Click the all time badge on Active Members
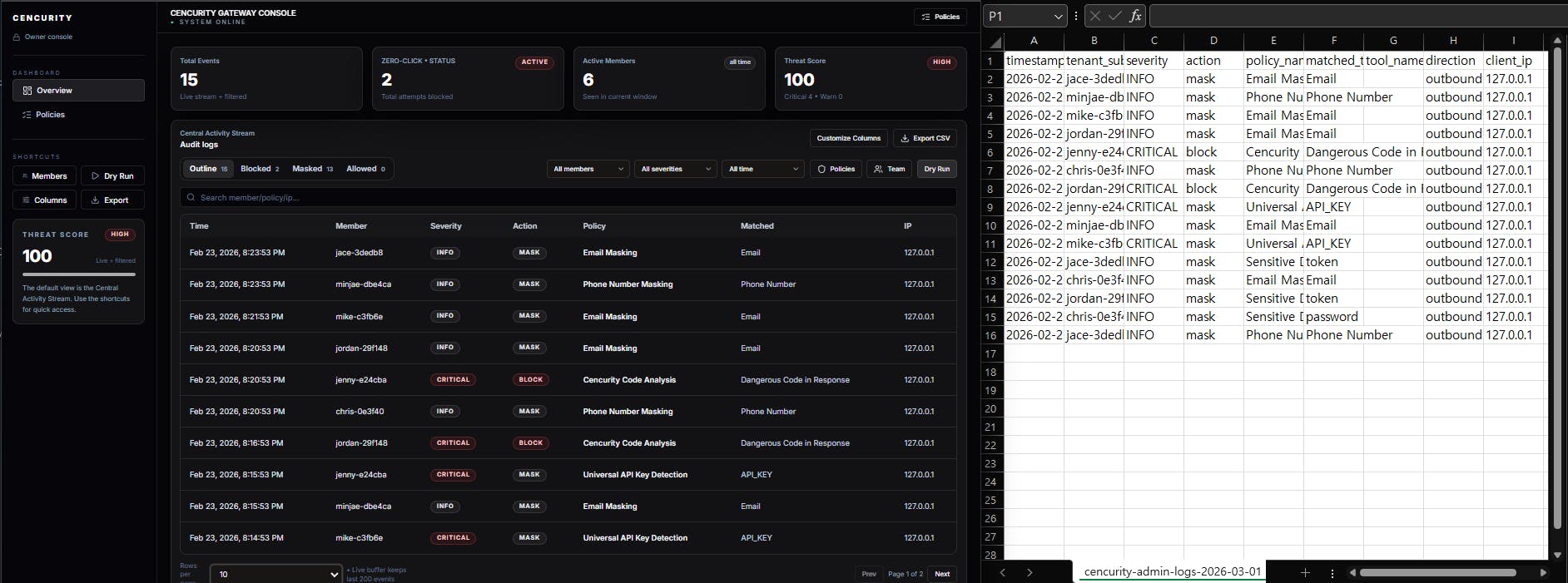The height and width of the screenshot is (583, 1568). (x=740, y=62)
